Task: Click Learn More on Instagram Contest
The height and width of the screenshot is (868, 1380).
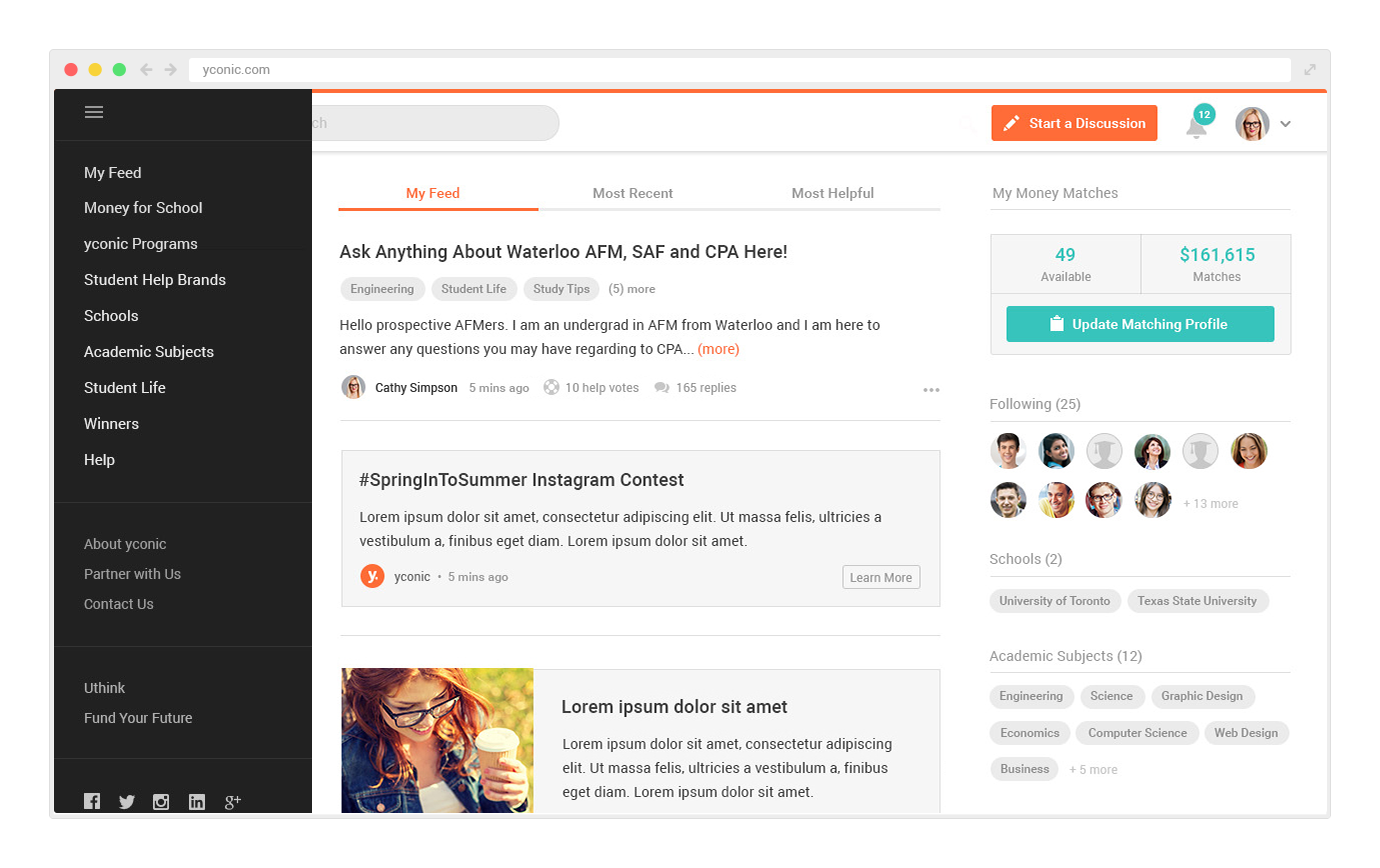Action: tap(881, 577)
